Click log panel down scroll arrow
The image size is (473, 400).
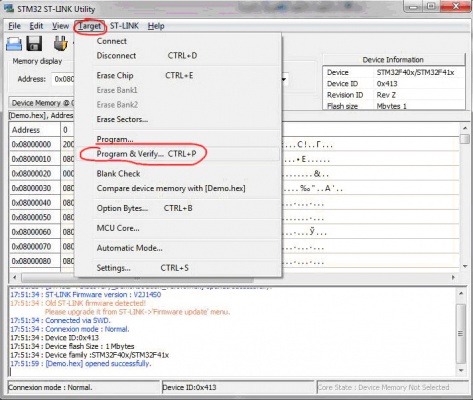pyautogui.click(x=461, y=370)
